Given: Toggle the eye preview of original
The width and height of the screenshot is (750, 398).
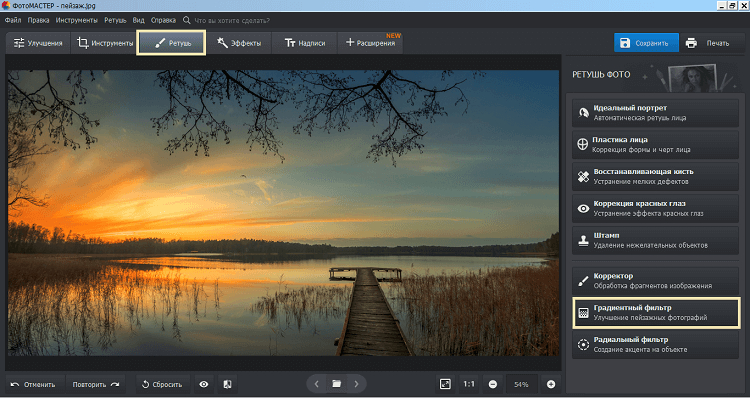Looking at the screenshot, I should point(204,384).
